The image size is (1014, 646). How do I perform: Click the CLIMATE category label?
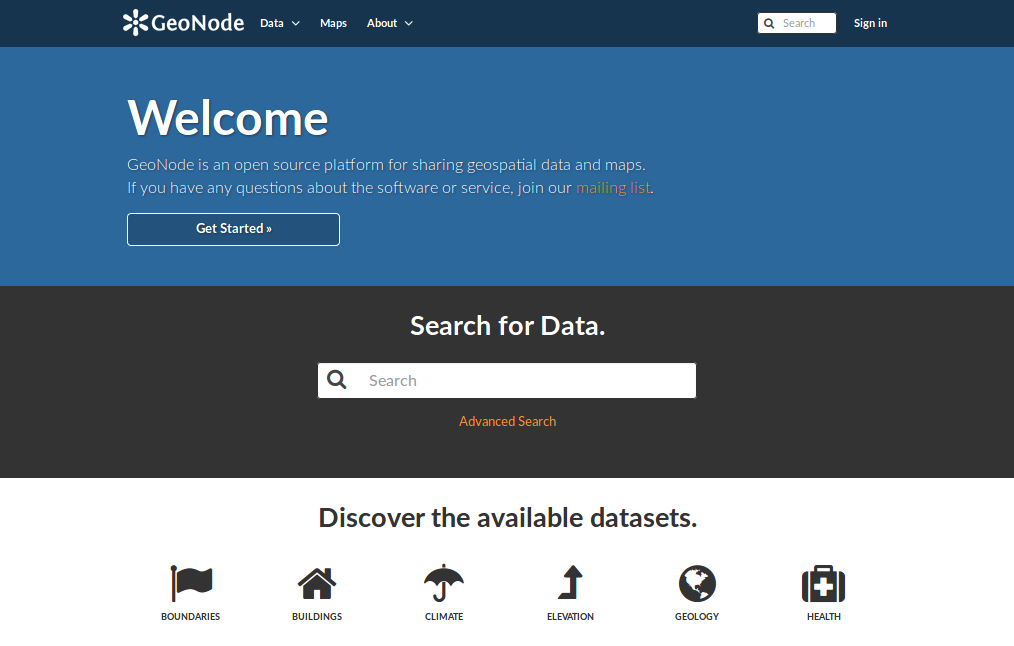tap(444, 617)
